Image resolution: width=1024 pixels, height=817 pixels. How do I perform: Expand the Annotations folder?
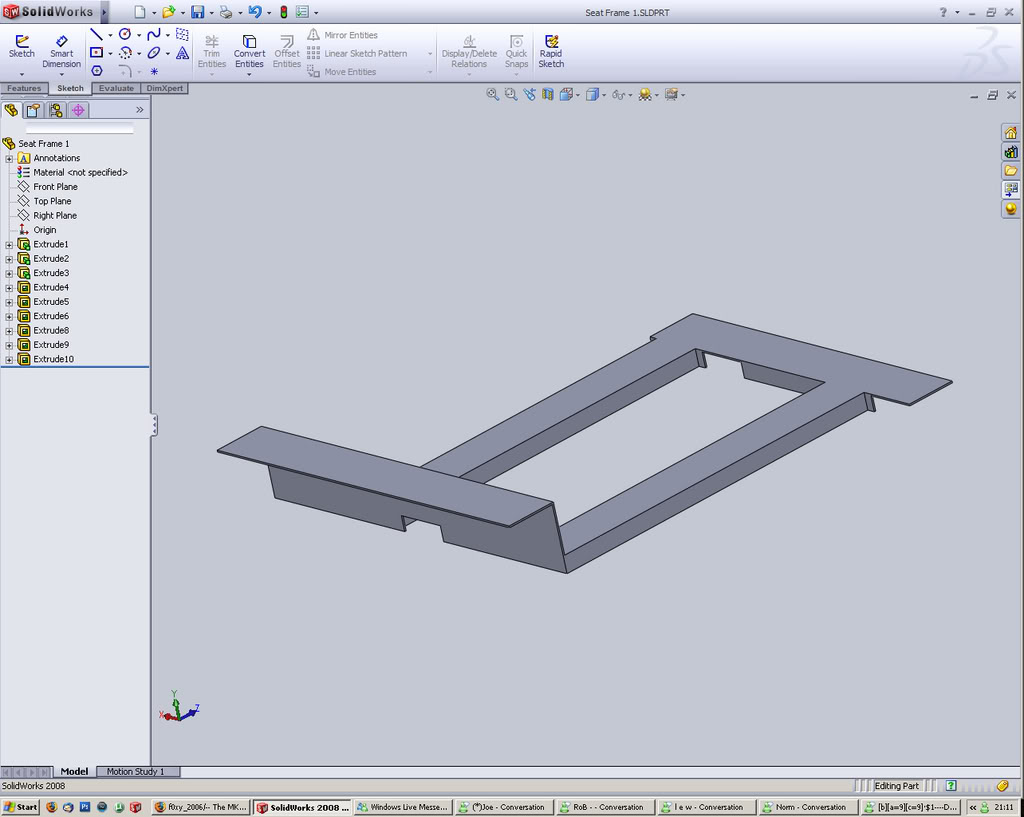pyautogui.click(x=9, y=159)
